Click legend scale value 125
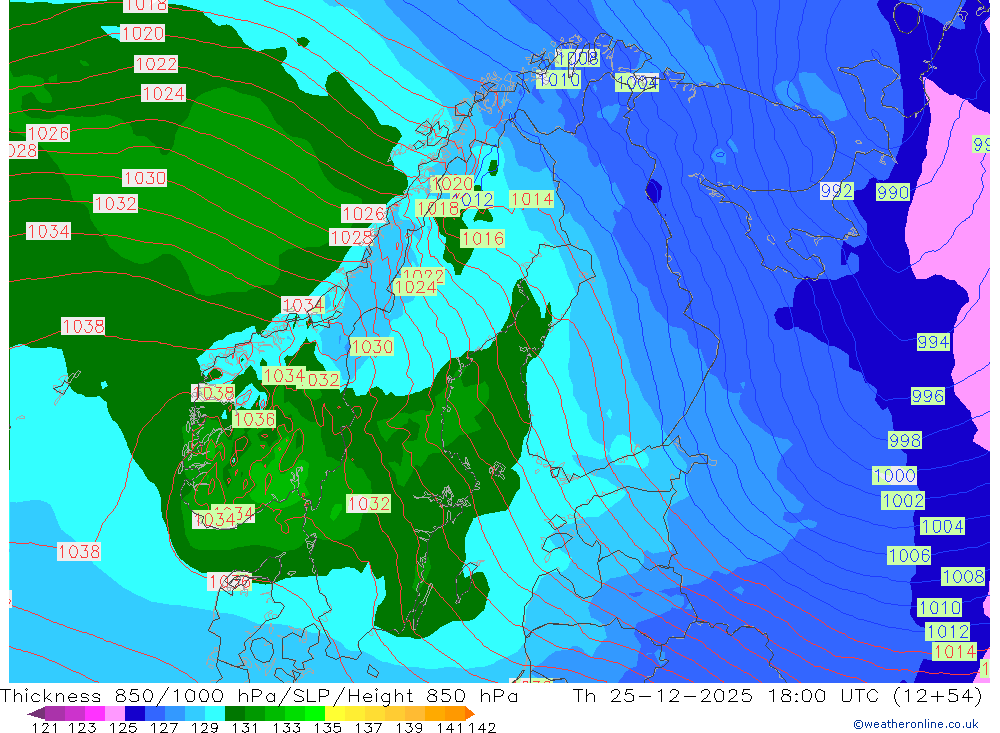Image resolution: width=1000 pixels, height=733 pixels. click(123, 727)
